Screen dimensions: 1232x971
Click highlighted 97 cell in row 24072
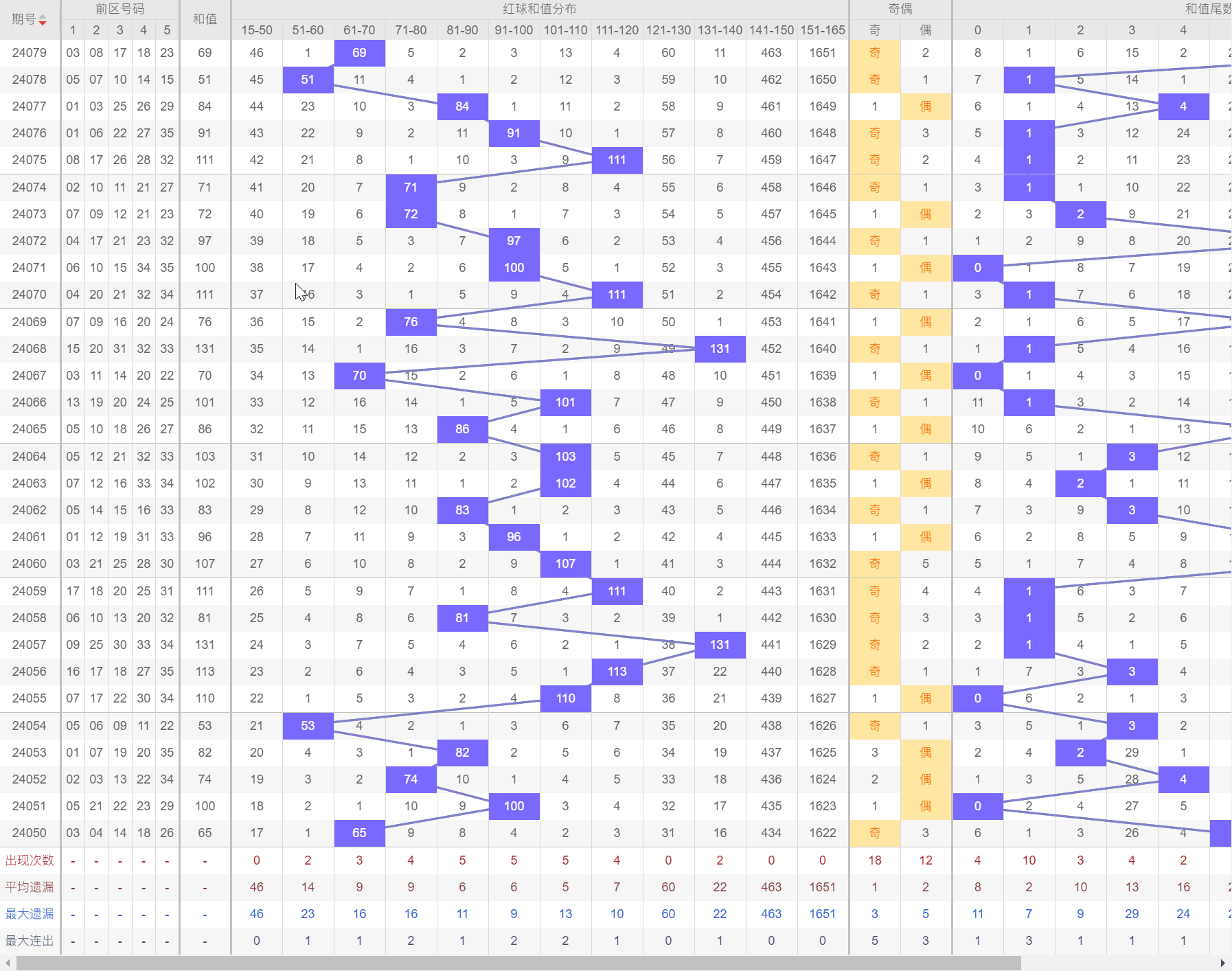[514, 241]
